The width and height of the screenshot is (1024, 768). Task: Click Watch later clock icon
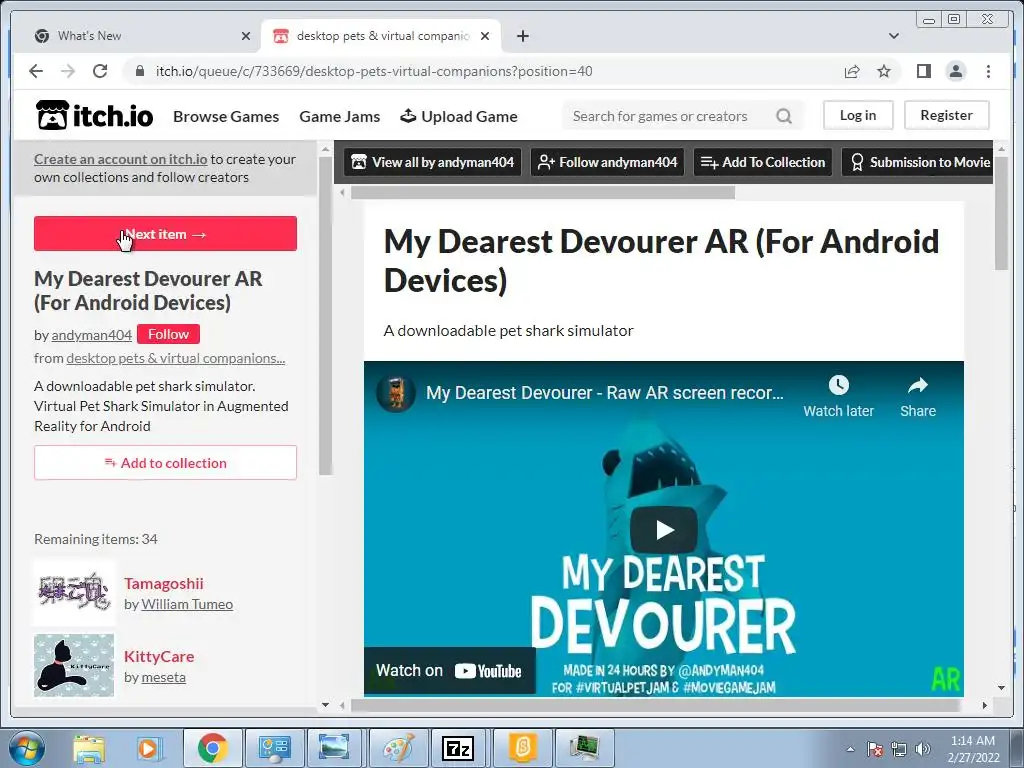pyautogui.click(x=839, y=385)
